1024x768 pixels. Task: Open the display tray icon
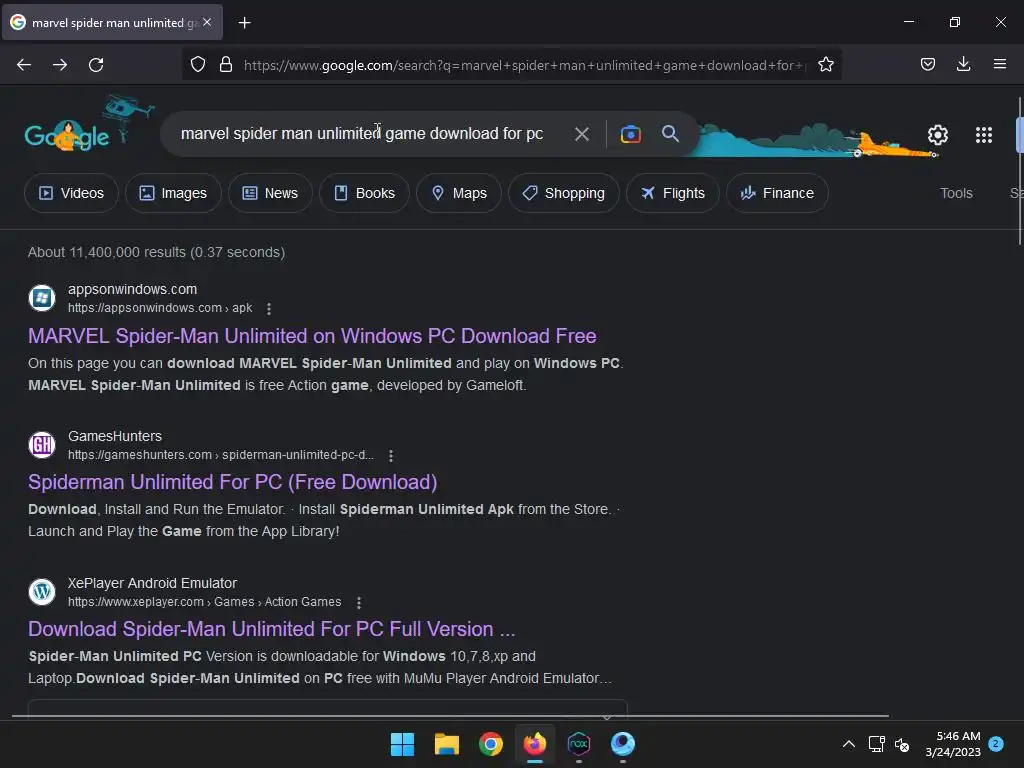(876, 744)
